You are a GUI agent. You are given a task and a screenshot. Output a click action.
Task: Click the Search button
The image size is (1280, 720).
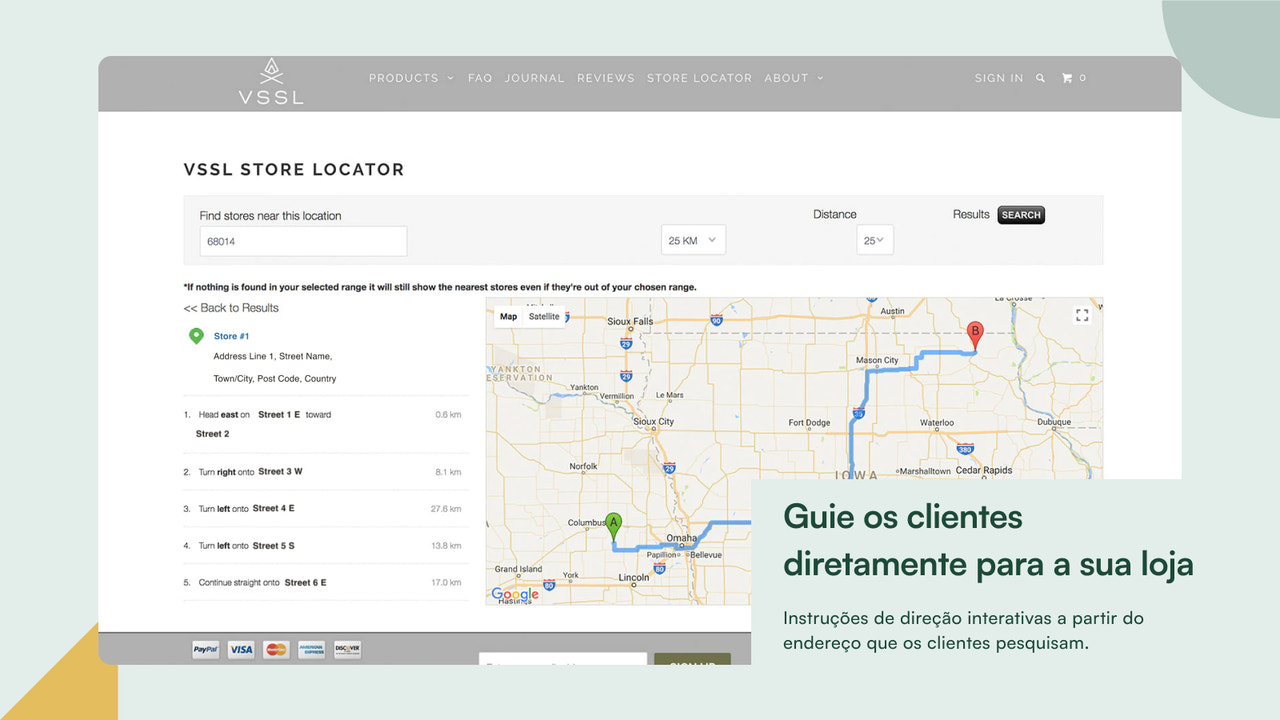(1021, 215)
